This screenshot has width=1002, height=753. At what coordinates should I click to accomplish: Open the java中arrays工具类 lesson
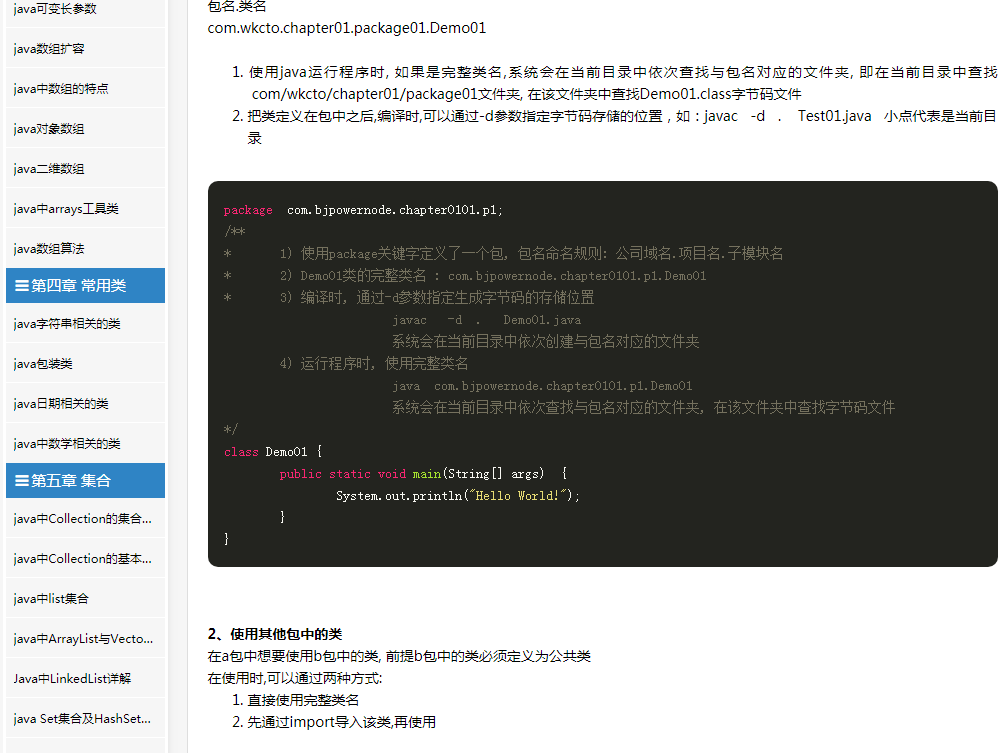(66, 209)
